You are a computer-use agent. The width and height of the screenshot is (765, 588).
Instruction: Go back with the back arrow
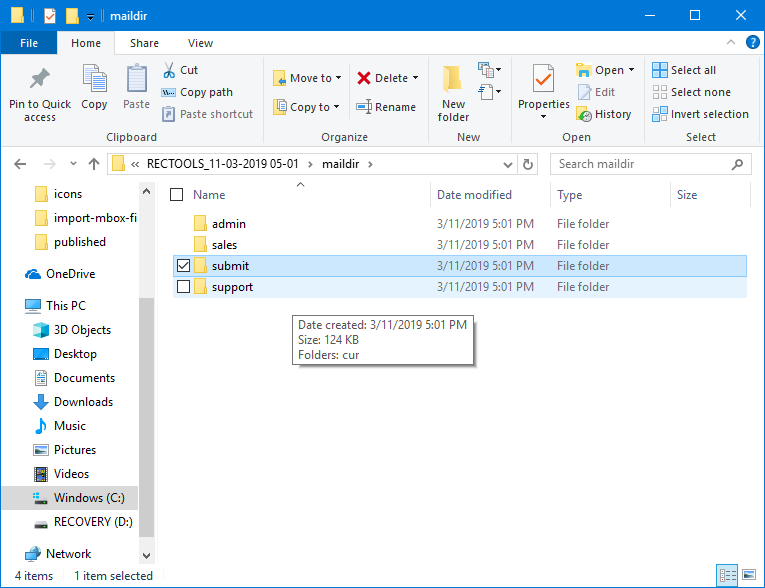click(20, 164)
